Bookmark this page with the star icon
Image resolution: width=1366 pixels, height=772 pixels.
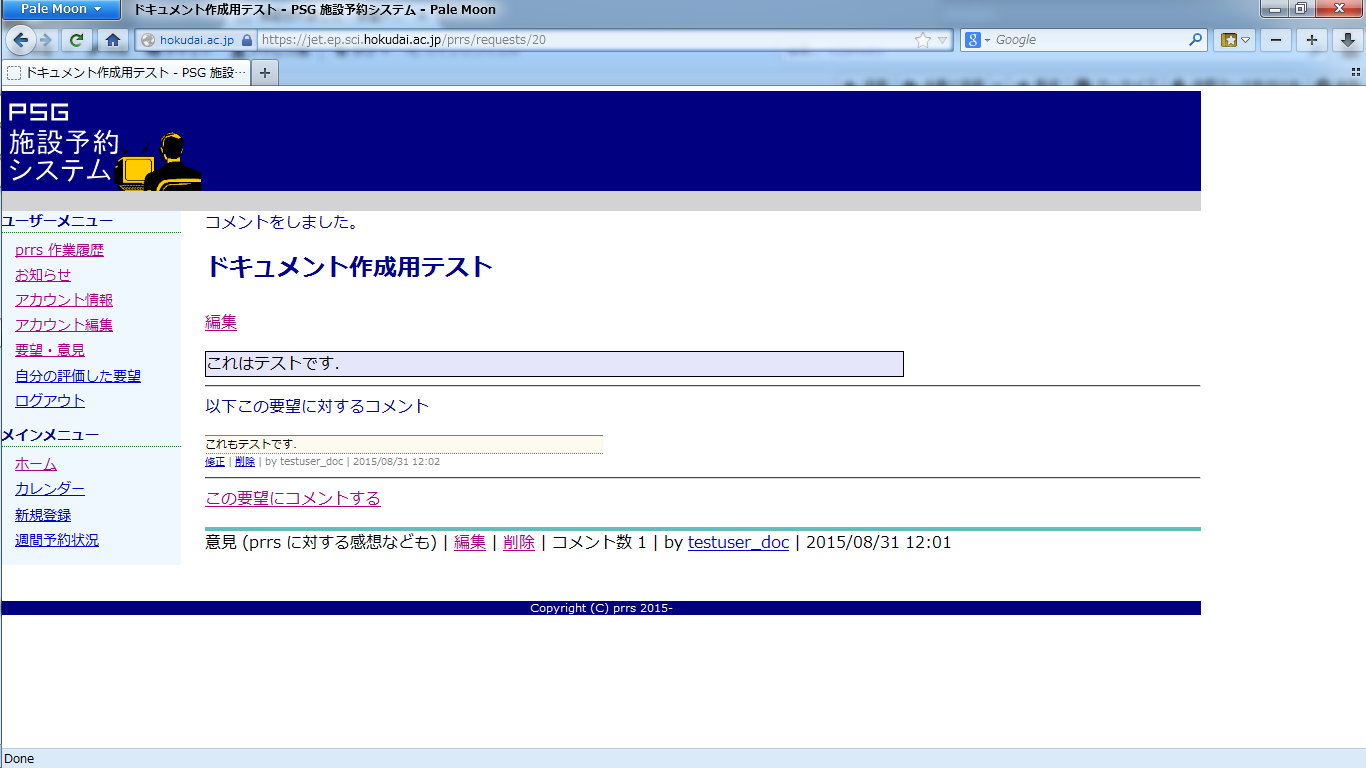pyautogui.click(x=923, y=40)
